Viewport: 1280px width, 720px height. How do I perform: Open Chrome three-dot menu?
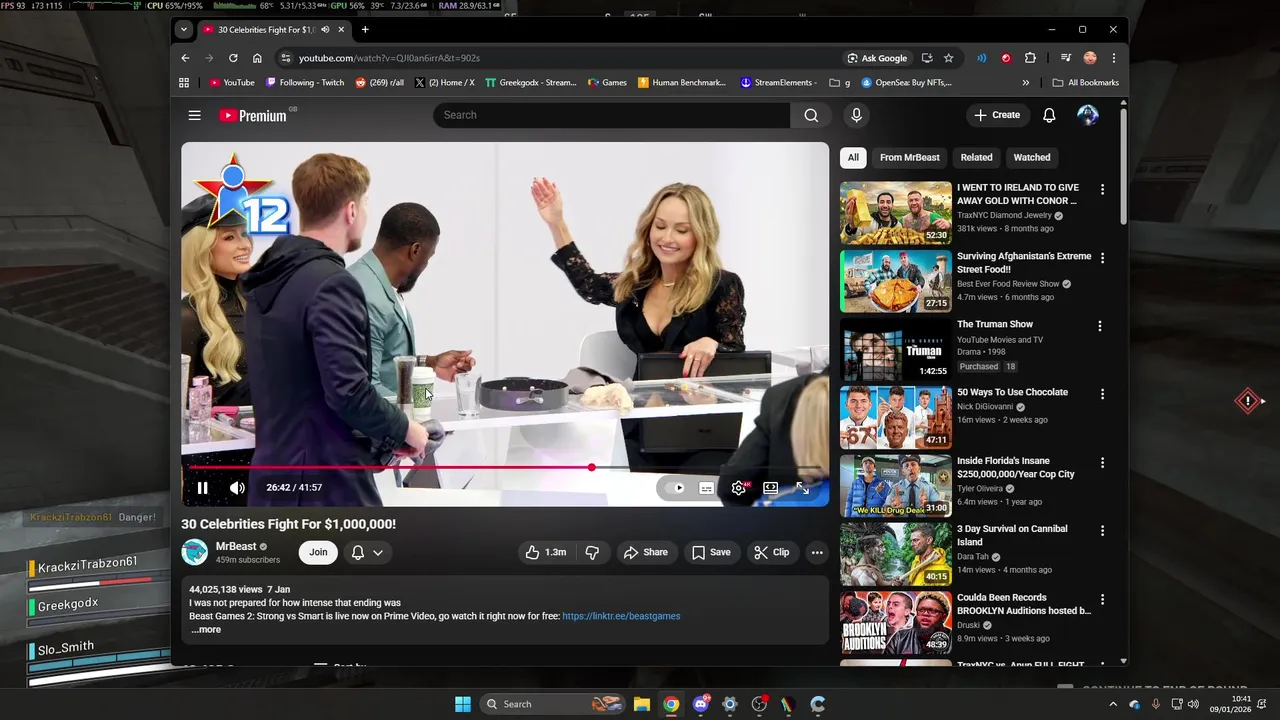click(1113, 58)
